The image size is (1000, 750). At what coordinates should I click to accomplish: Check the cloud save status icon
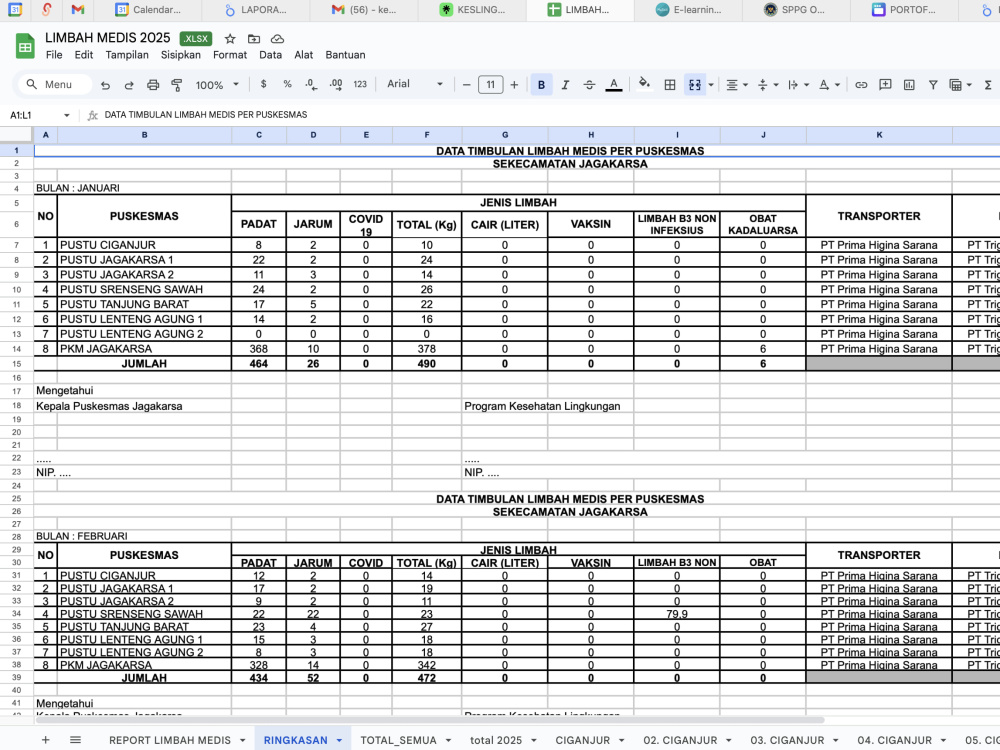coord(277,39)
